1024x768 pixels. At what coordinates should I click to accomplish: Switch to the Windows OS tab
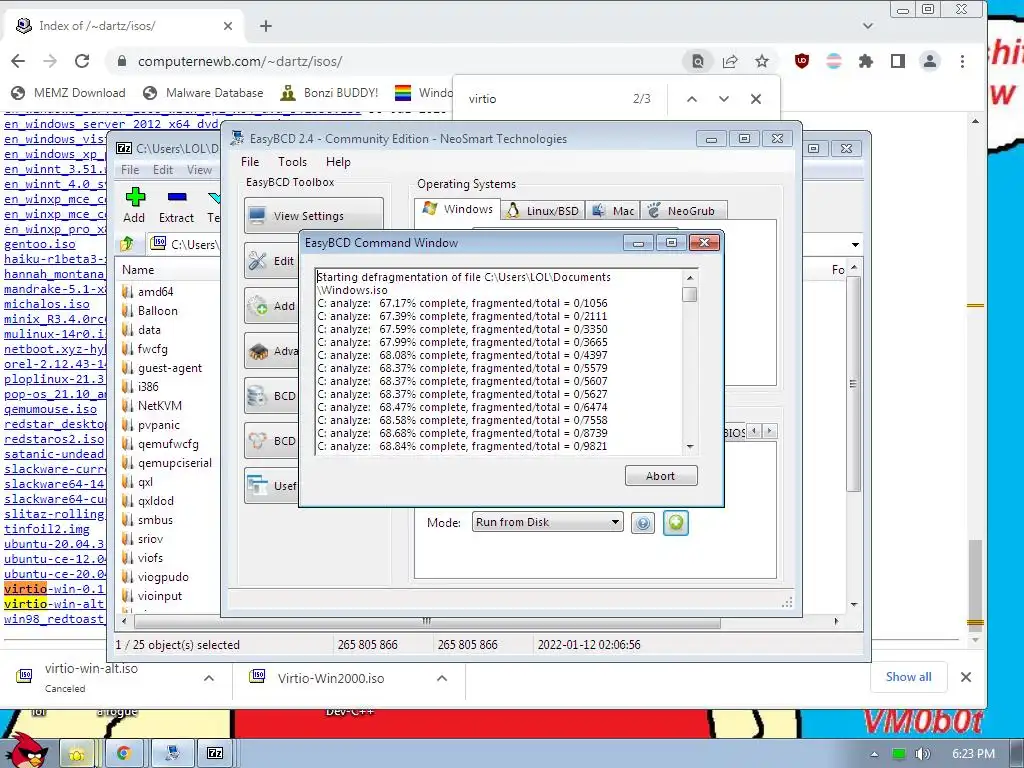pos(458,209)
